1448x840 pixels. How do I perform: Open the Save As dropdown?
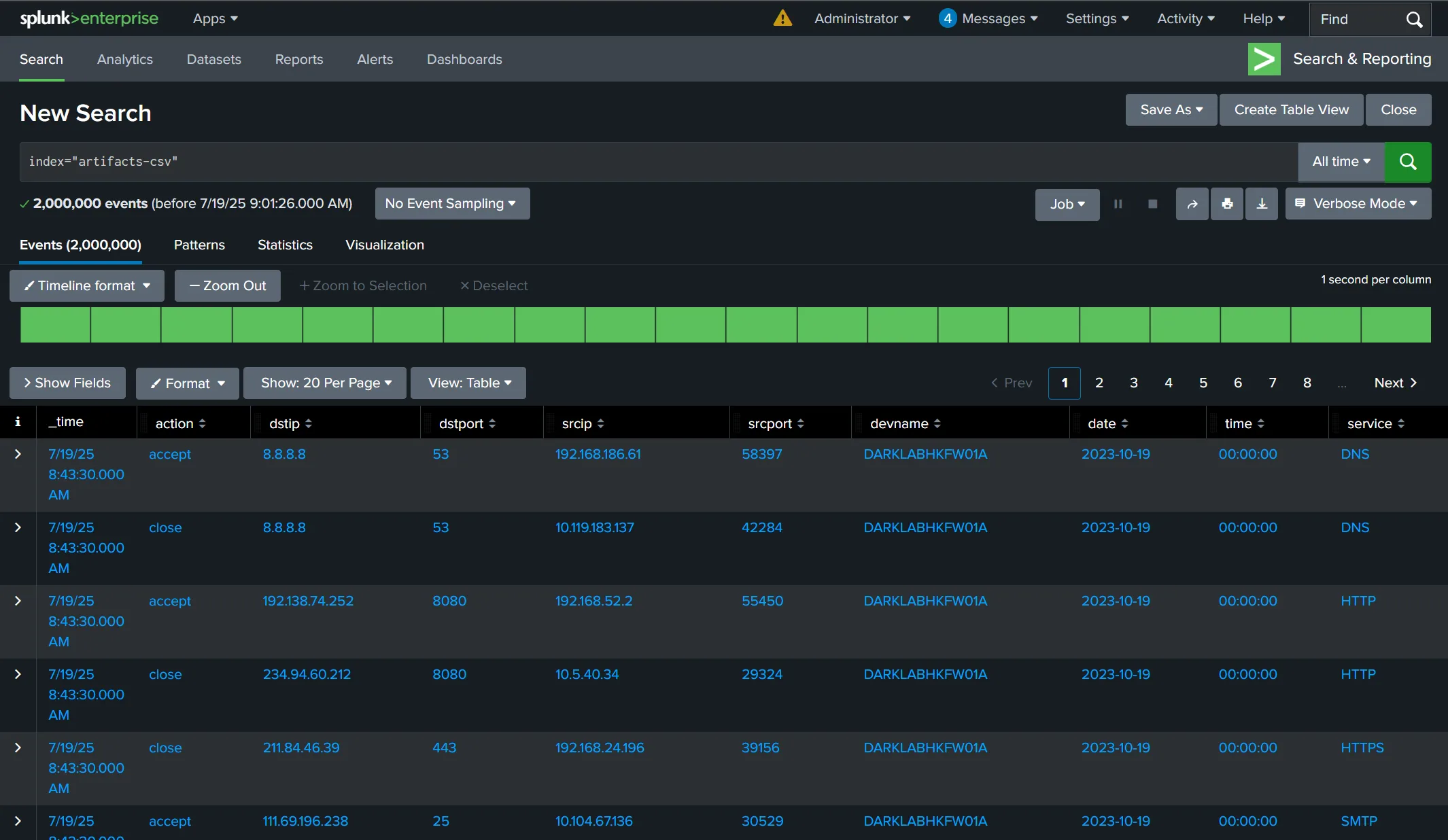point(1171,110)
